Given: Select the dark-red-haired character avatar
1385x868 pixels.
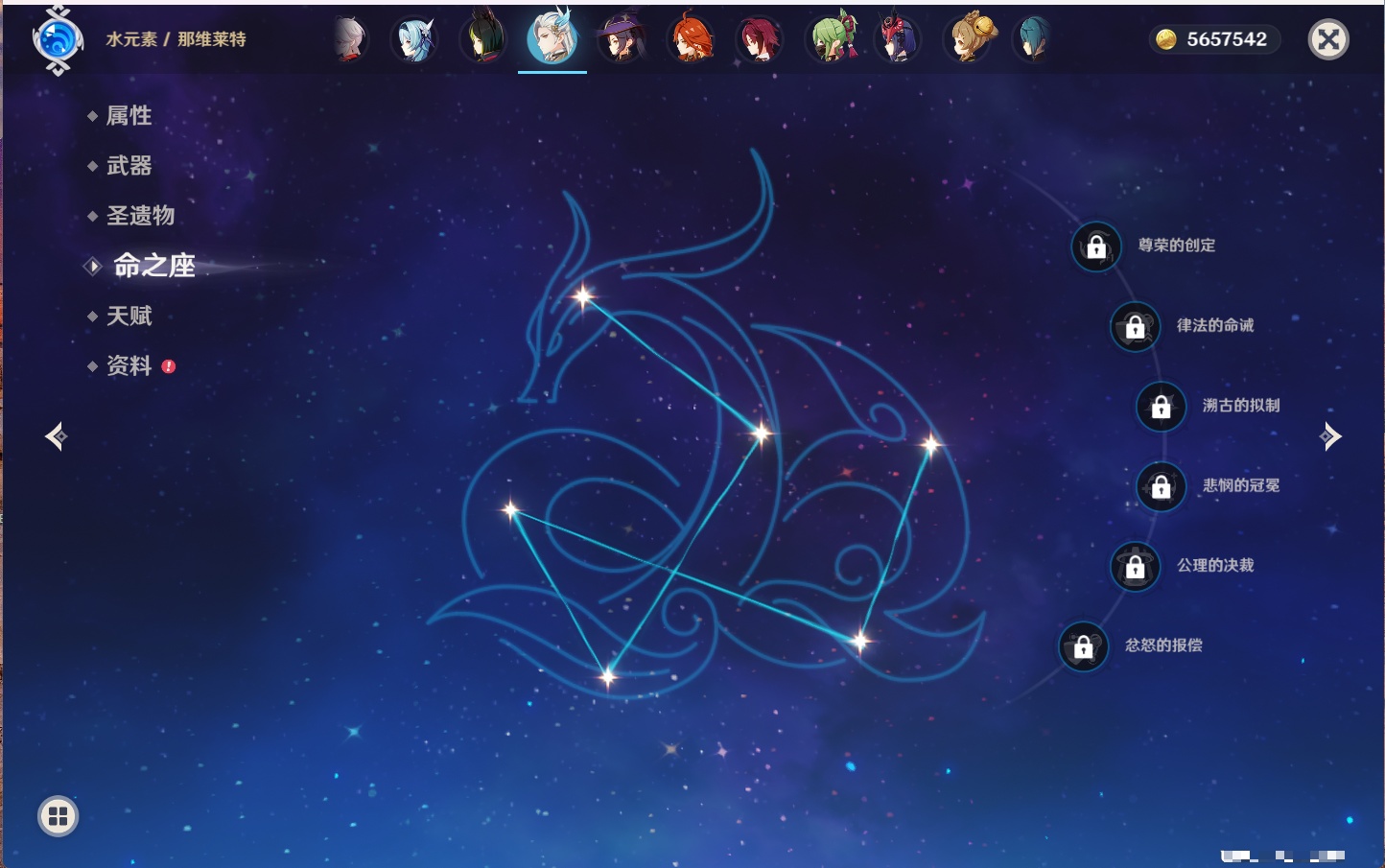Looking at the screenshot, I should tap(759, 39).
